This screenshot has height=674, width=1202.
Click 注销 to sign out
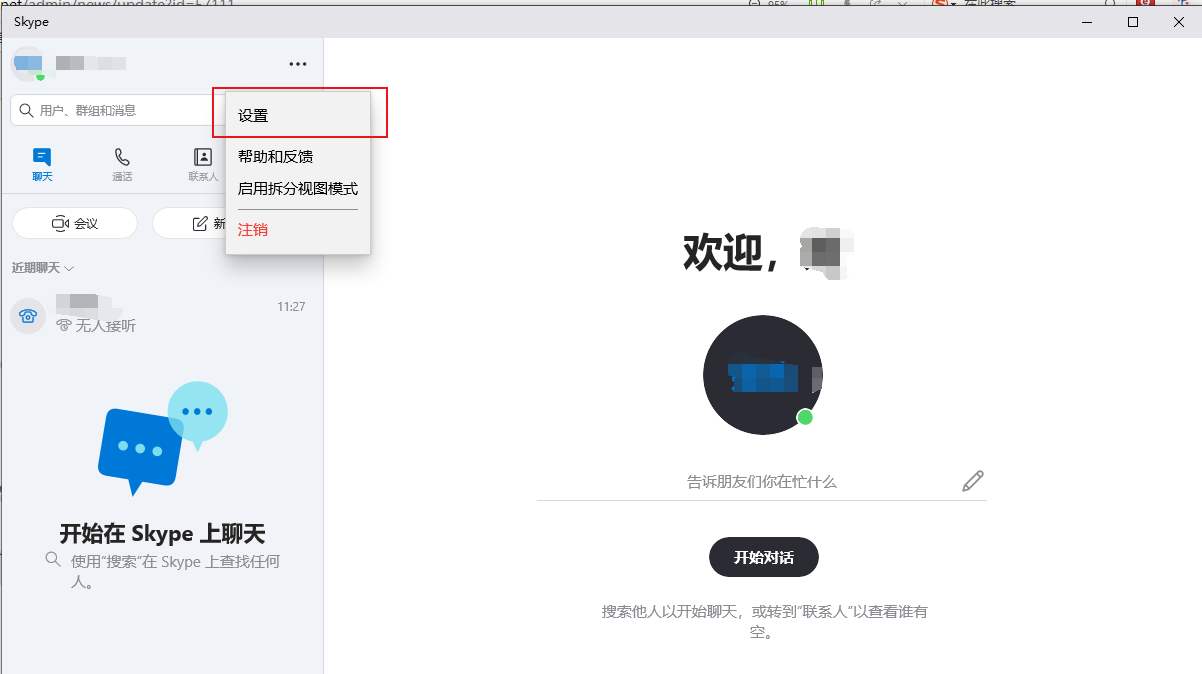(x=298, y=230)
